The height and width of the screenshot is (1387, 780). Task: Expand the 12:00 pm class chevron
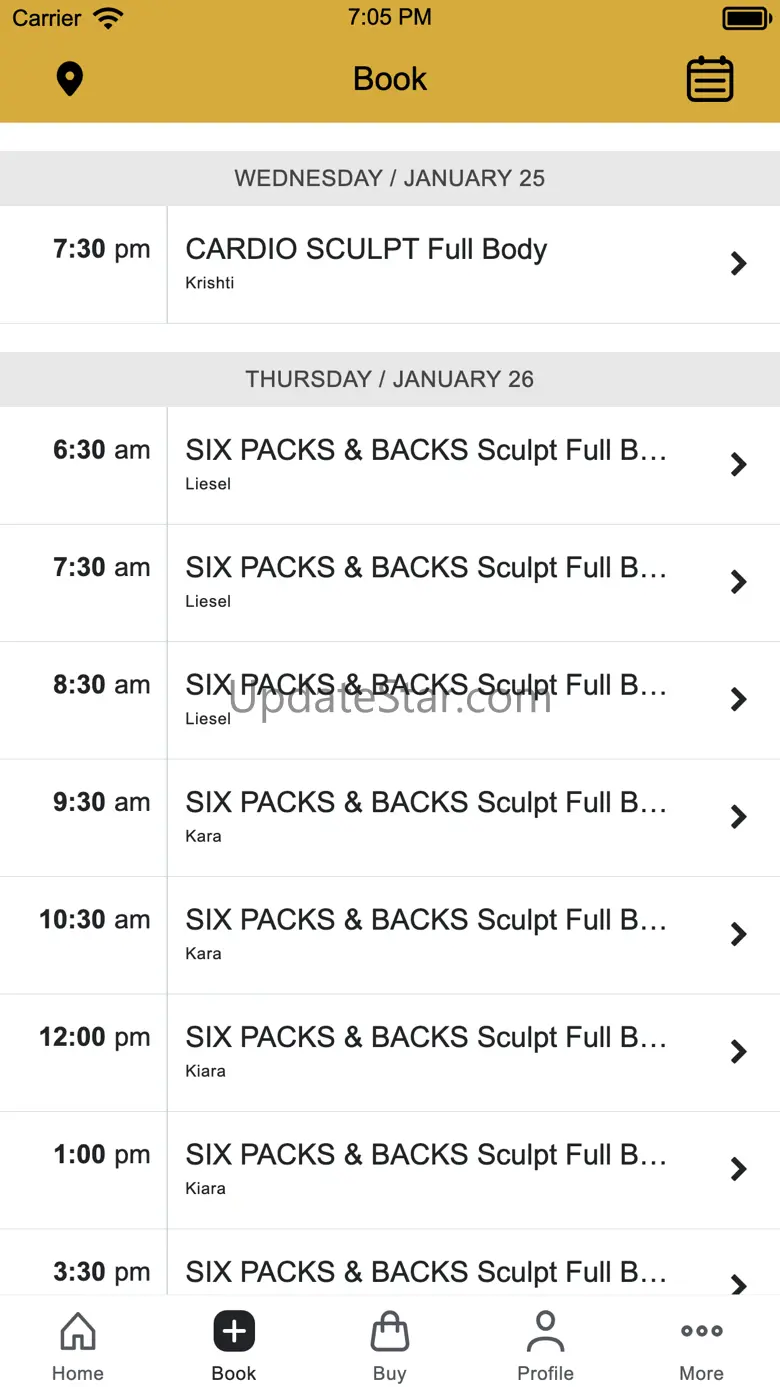(x=739, y=1052)
